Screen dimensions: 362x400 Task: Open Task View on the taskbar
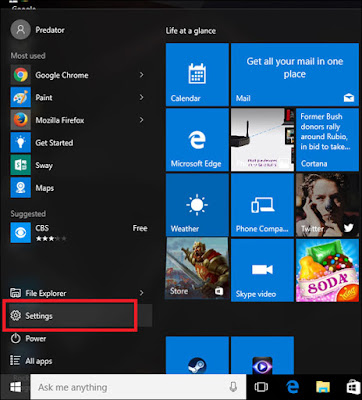pyautogui.click(x=261, y=387)
